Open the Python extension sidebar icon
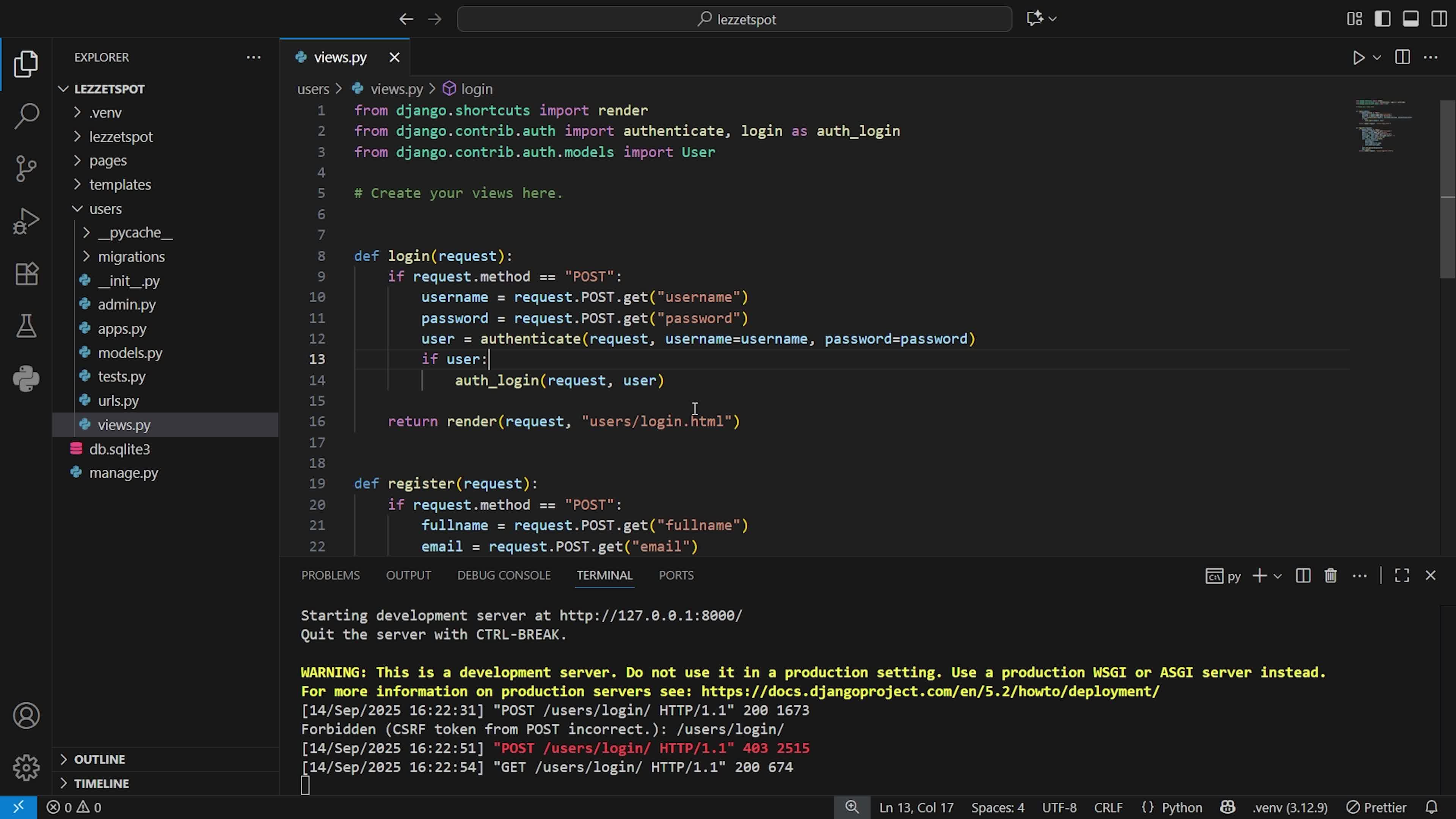1456x819 pixels. click(26, 379)
